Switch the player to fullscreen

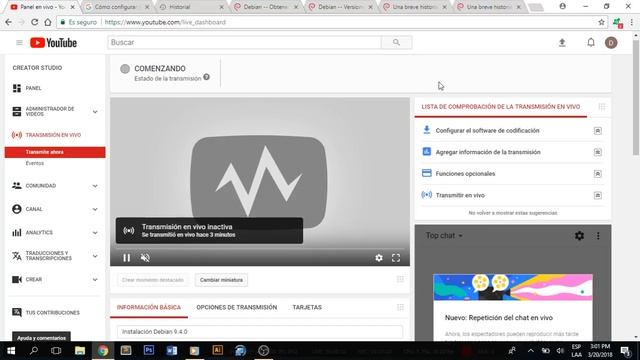396,258
